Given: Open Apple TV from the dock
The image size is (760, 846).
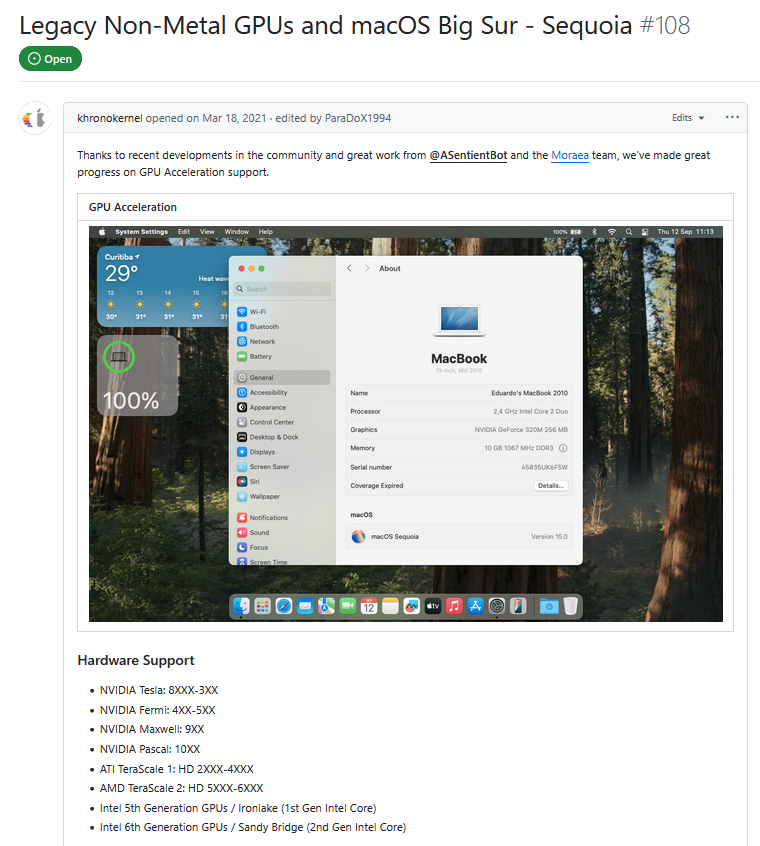Looking at the screenshot, I should click(x=433, y=606).
